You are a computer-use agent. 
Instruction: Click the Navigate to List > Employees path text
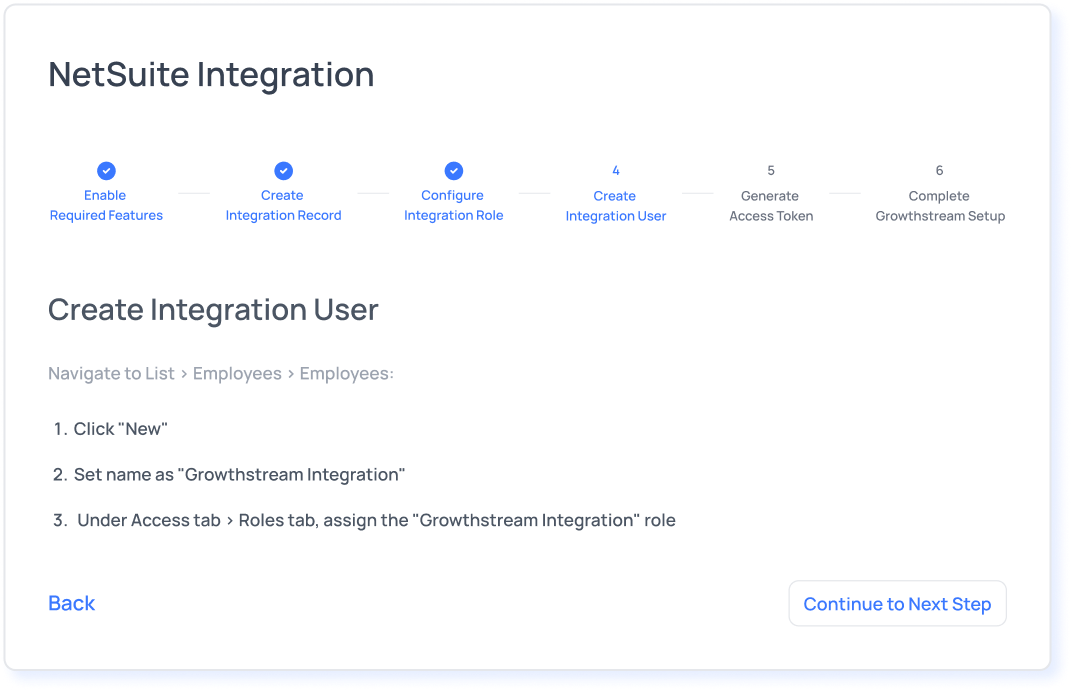tap(221, 373)
